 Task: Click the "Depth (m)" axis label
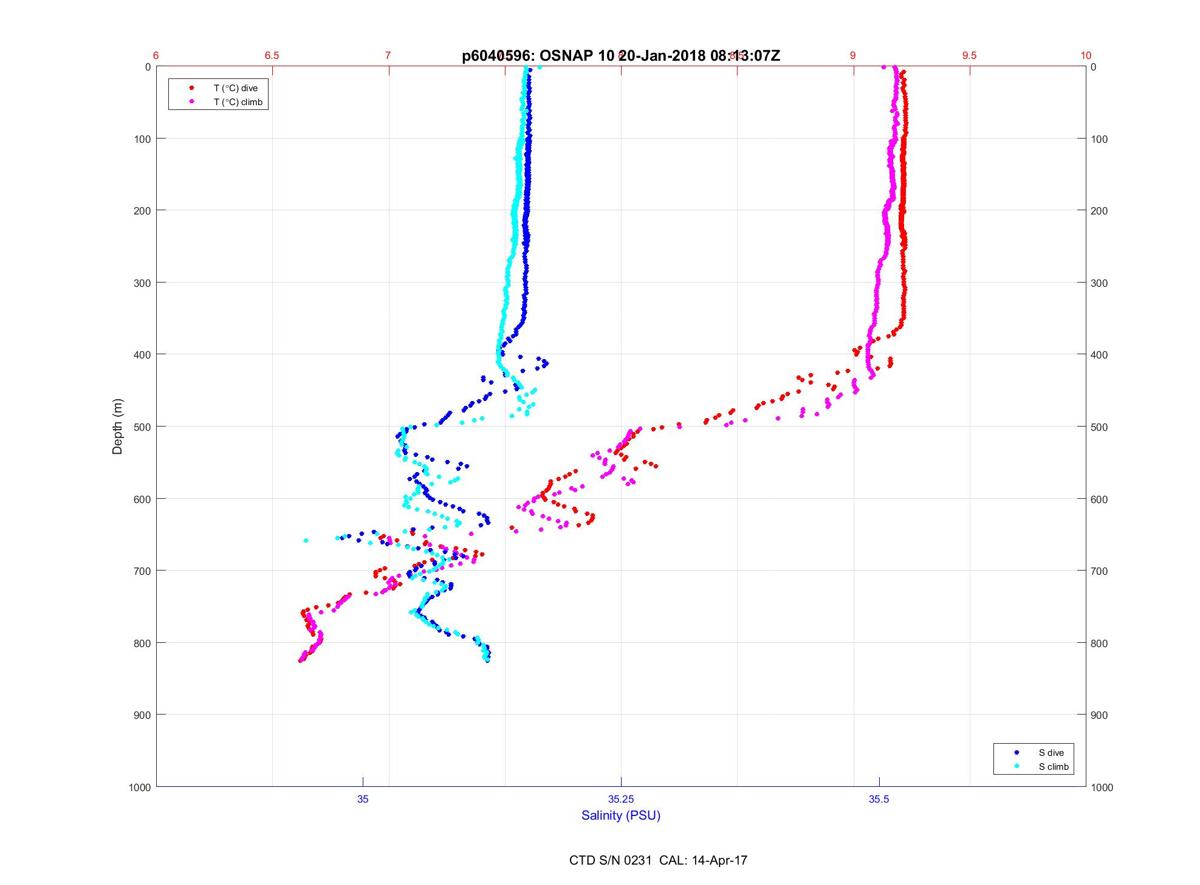pyautogui.click(x=118, y=427)
